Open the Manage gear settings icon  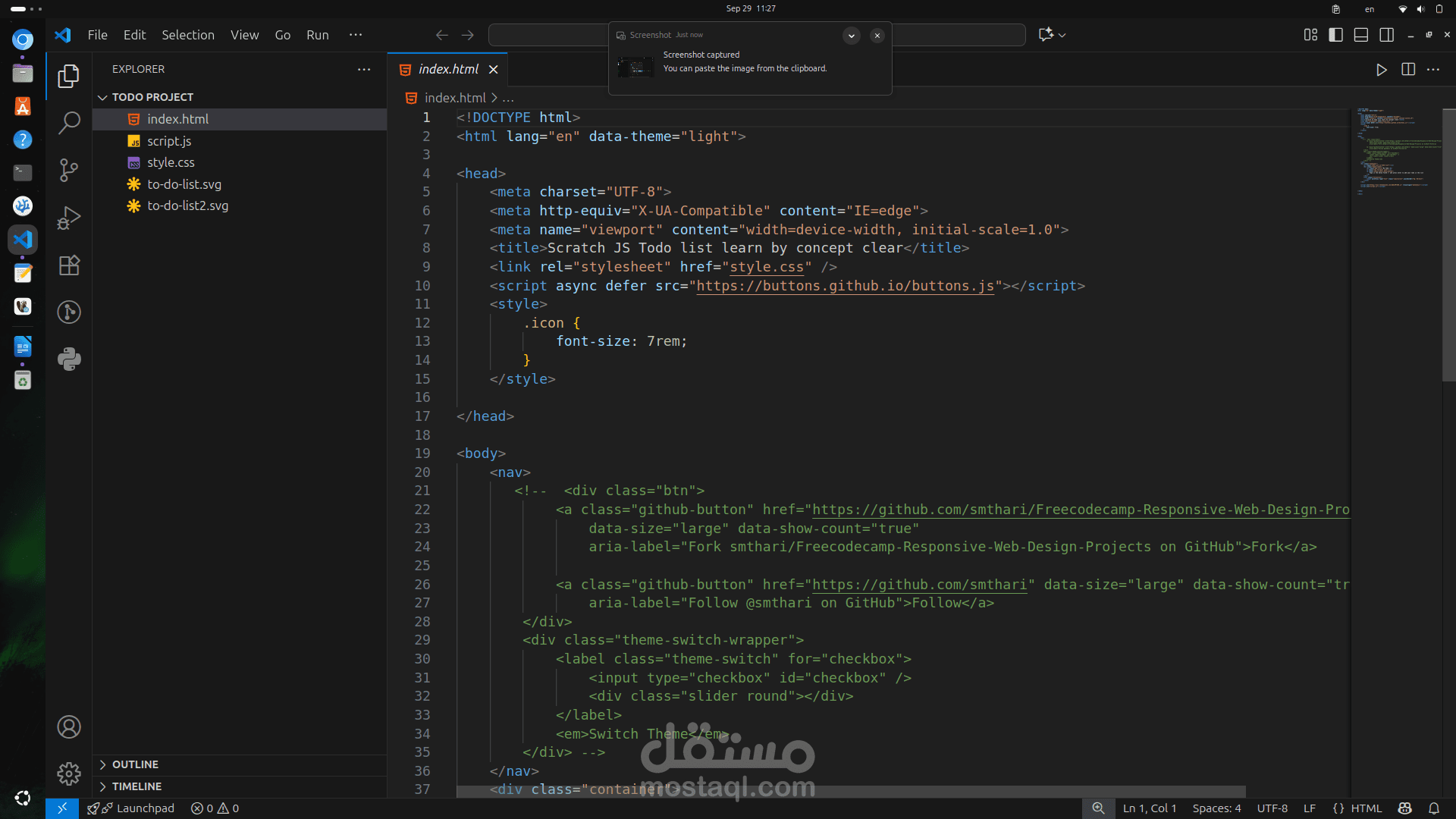coord(69,773)
